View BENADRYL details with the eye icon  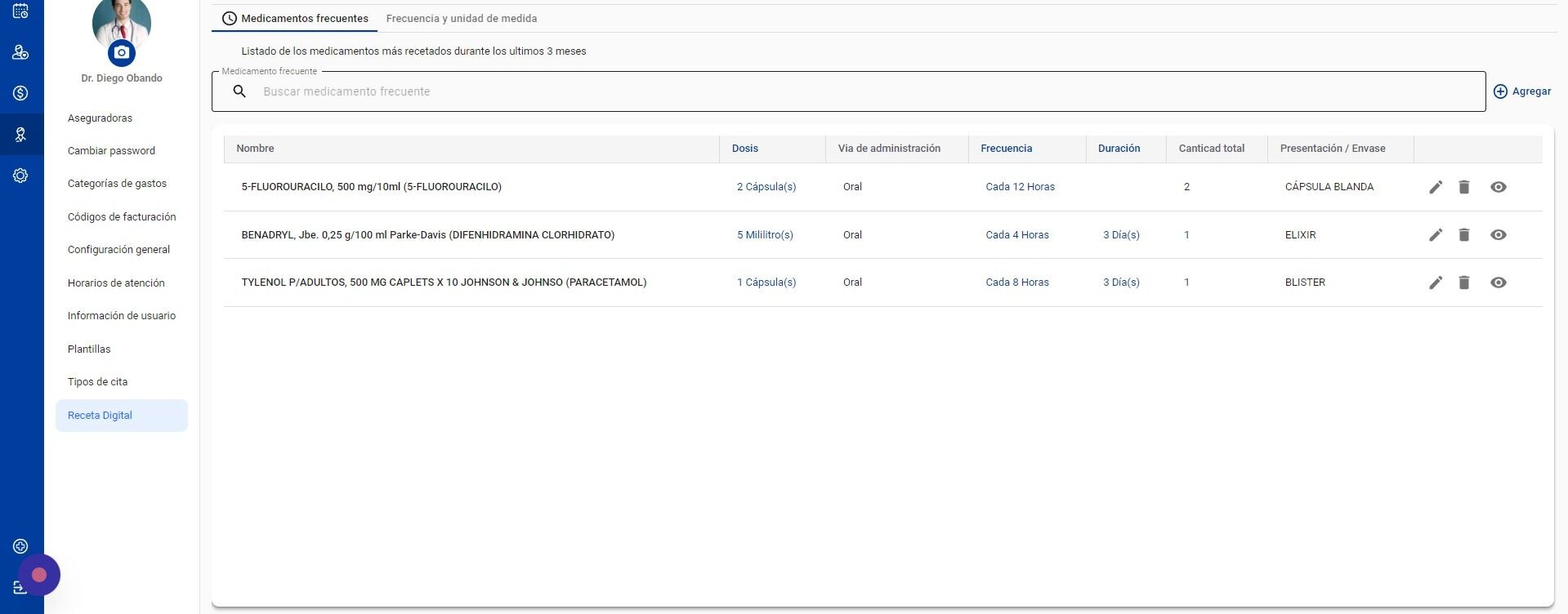pos(1498,235)
